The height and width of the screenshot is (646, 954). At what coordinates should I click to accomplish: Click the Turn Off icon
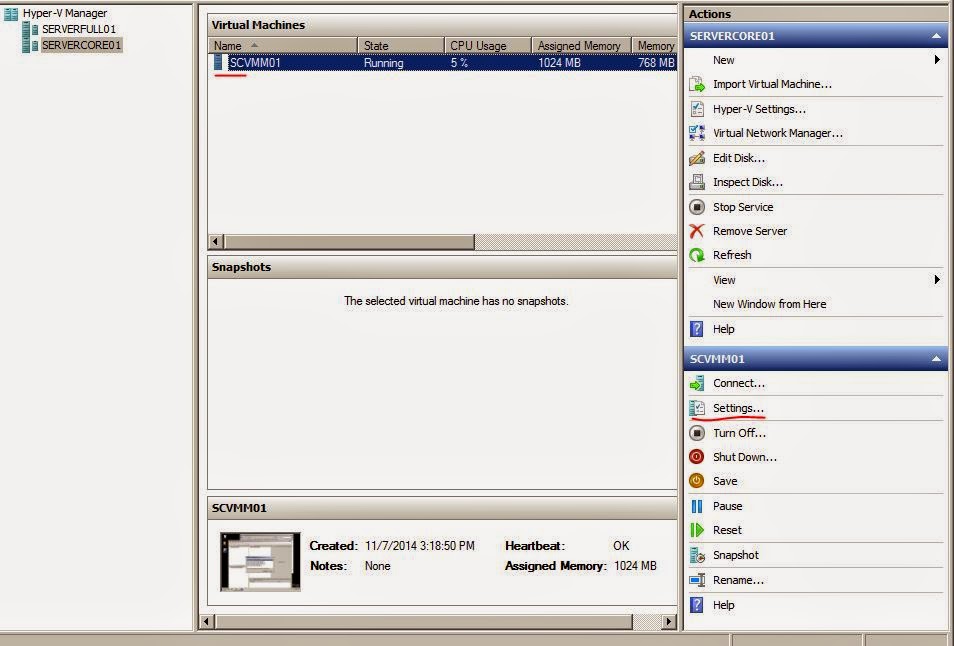coord(697,433)
